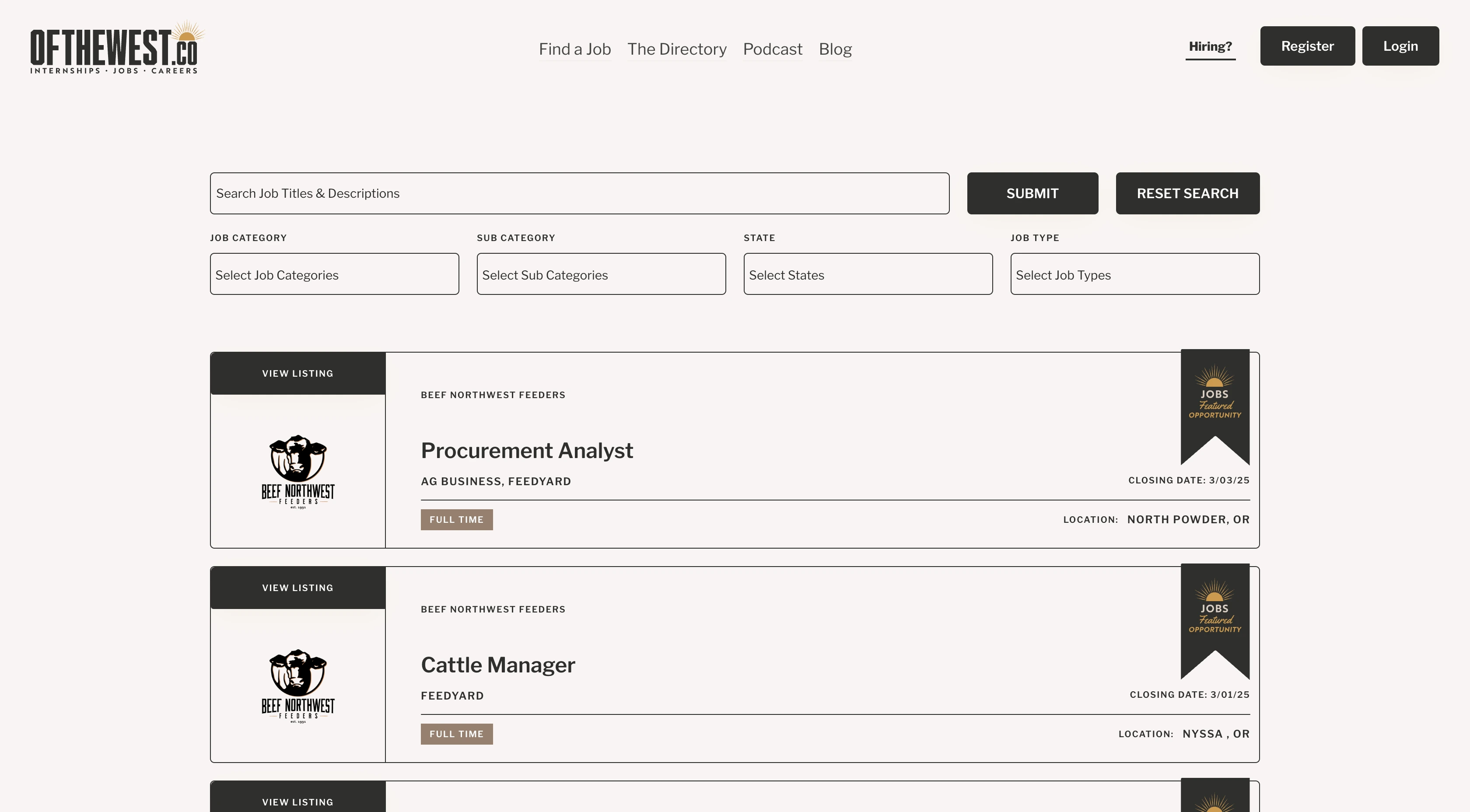Open the Select Job Types dropdown
Image resolution: width=1470 pixels, height=812 pixels.
coord(1134,274)
